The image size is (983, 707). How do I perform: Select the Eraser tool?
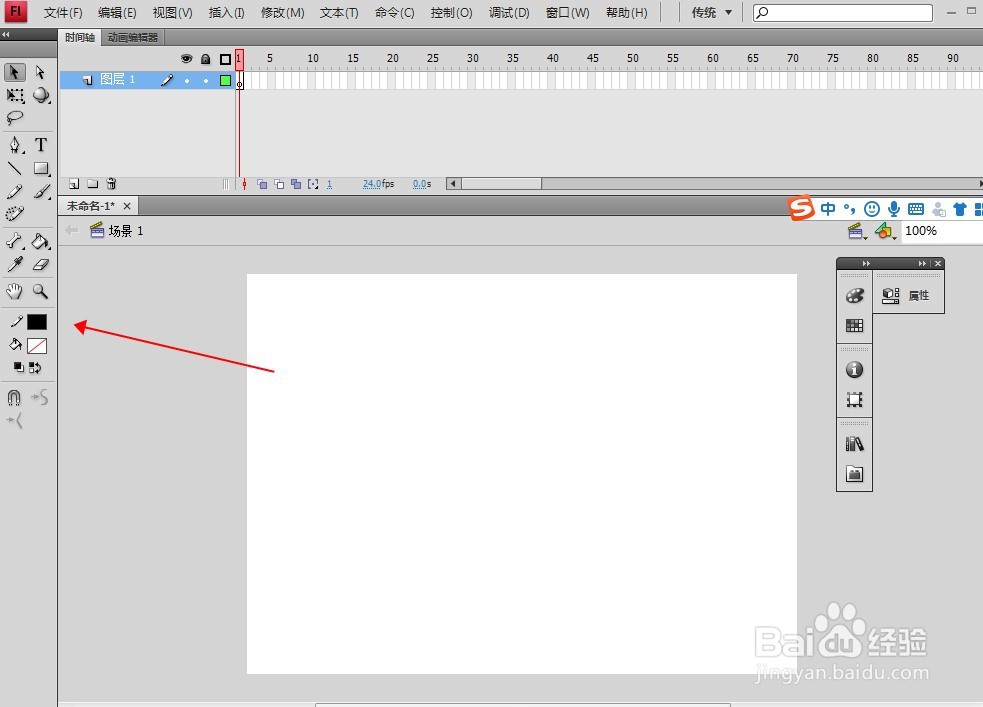41,264
